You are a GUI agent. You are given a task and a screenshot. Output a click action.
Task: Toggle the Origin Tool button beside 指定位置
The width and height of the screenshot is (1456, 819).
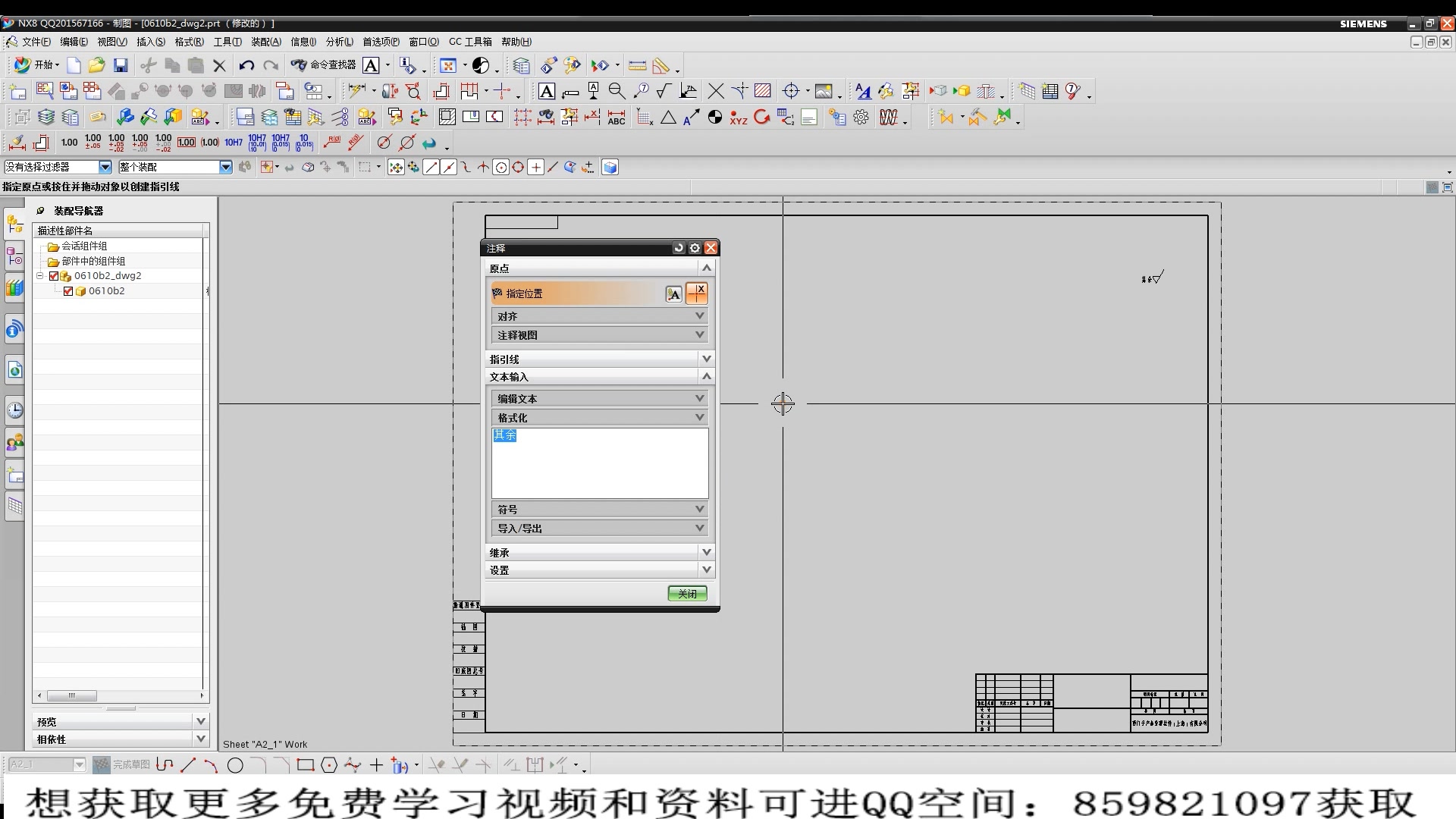[x=696, y=293]
